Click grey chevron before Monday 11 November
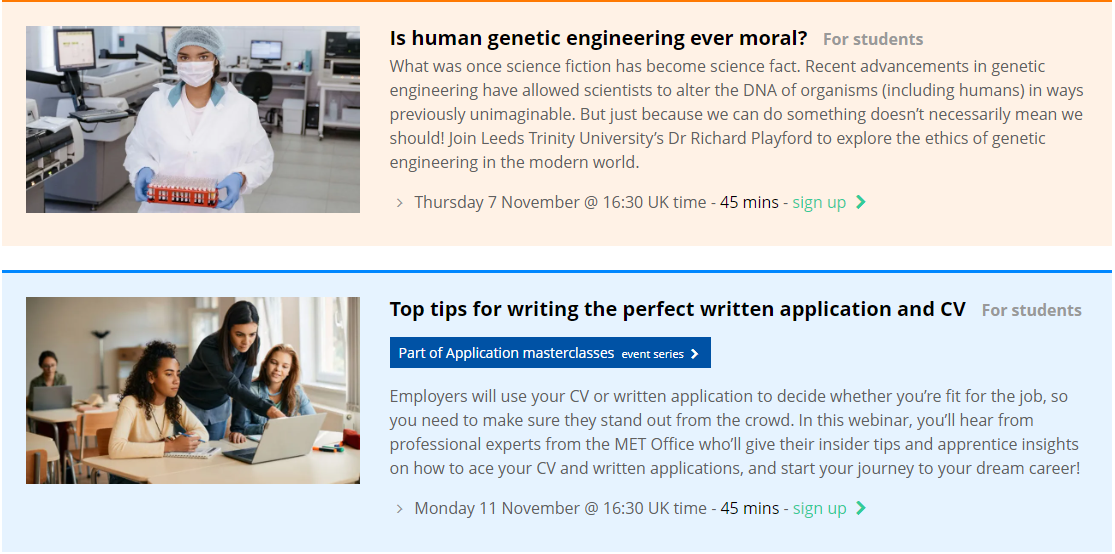Viewport: 1115px width, 554px height. coord(400,508)
